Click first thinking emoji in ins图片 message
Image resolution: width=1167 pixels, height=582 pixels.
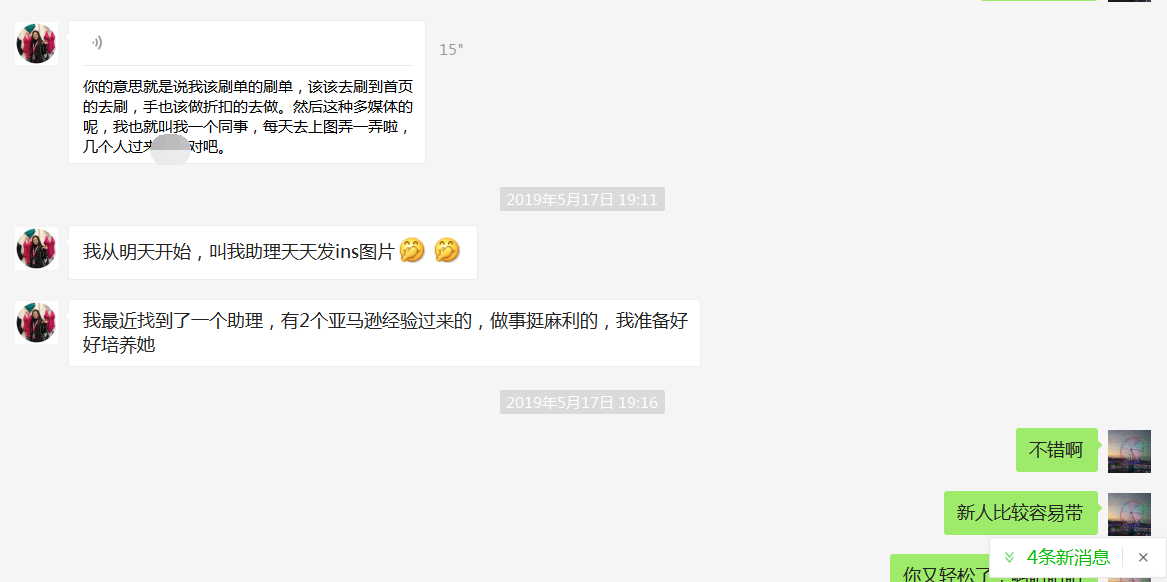click(x=412, y=251)
